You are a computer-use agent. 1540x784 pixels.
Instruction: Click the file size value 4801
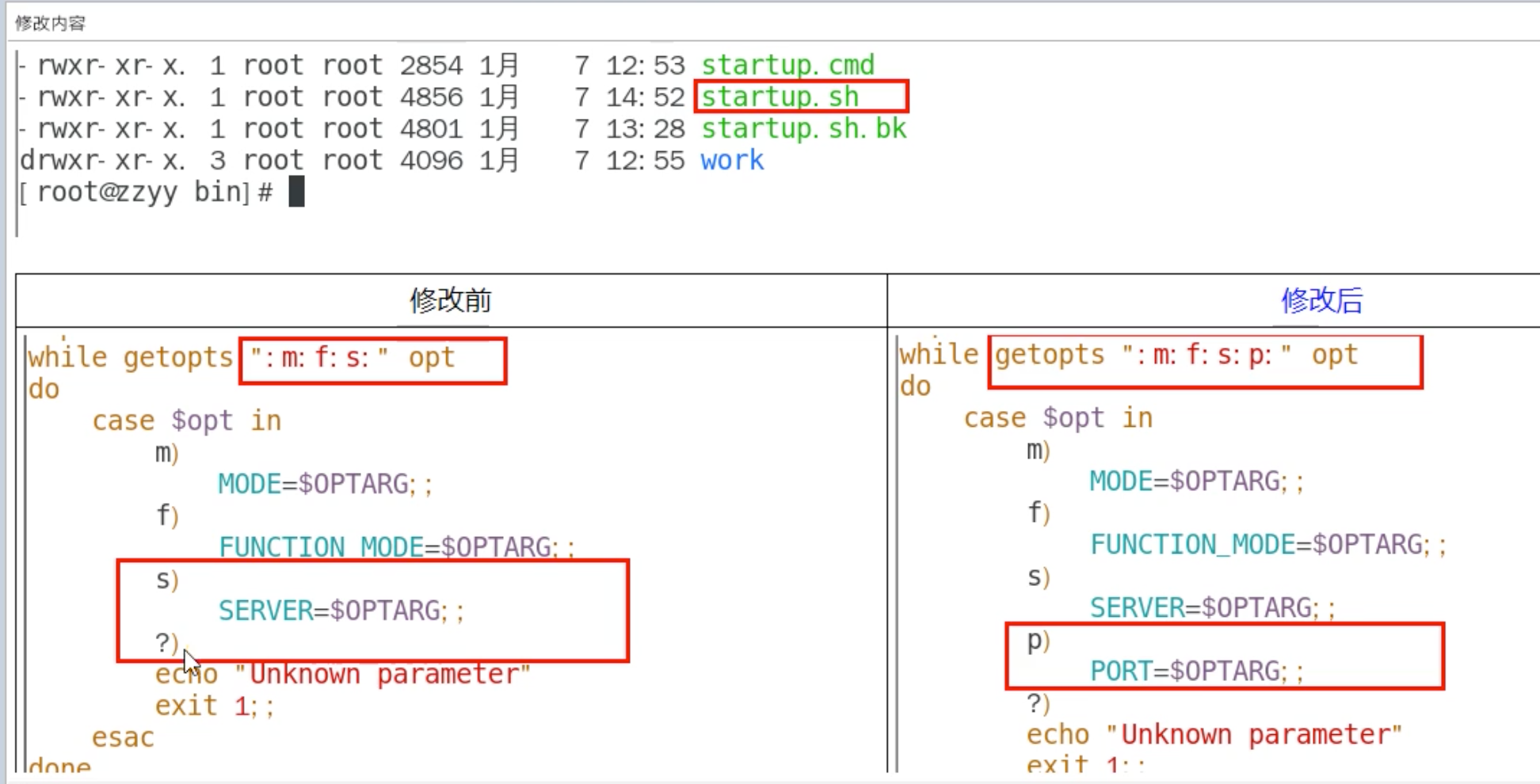pos(431,128)
